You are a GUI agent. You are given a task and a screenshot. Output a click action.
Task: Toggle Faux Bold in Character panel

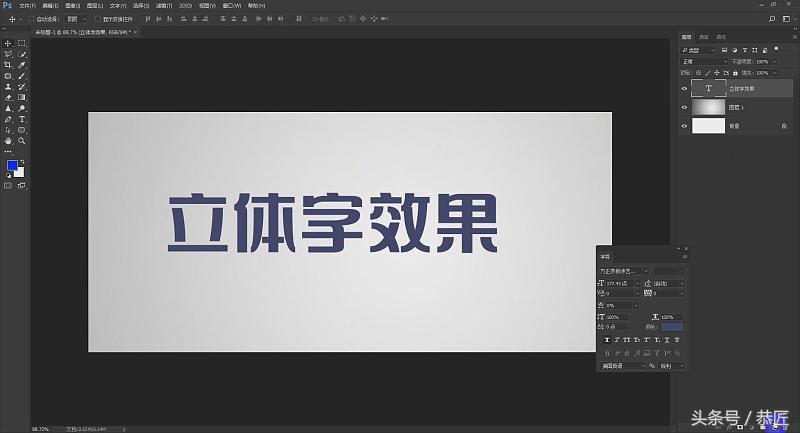(x=607, y=340)
